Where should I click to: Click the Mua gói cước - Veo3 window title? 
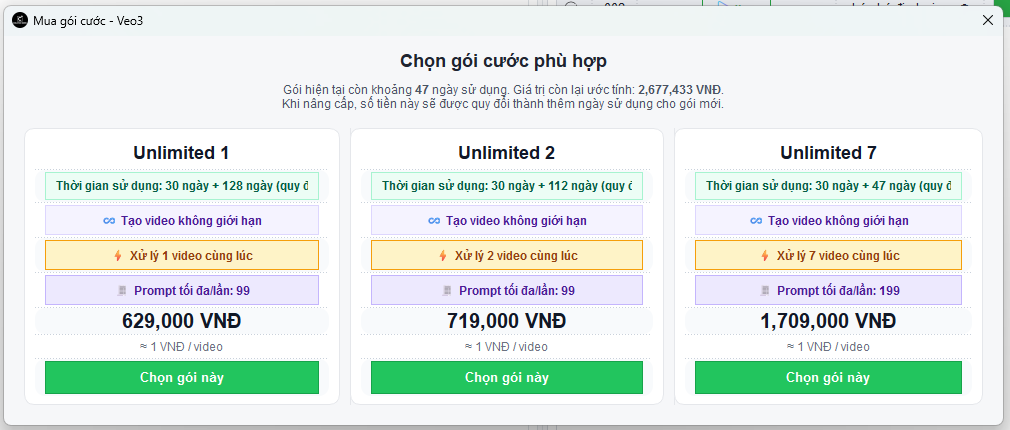pos(88,21)
